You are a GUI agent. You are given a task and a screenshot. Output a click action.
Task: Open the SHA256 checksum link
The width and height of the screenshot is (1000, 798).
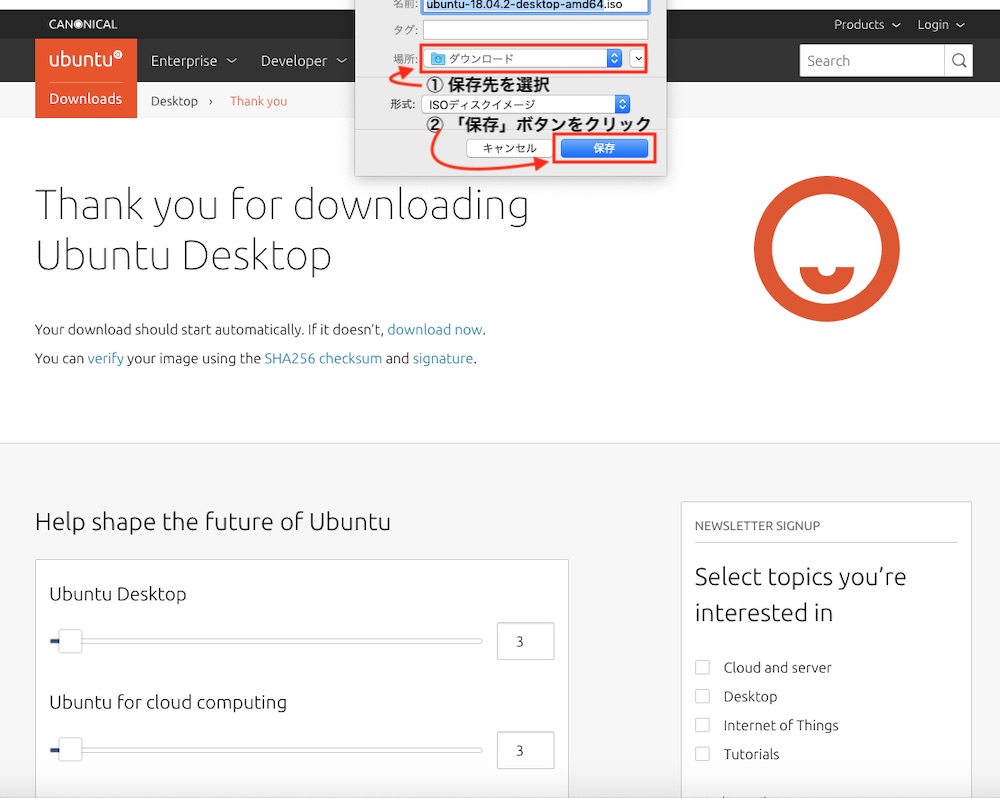(323, 358)
